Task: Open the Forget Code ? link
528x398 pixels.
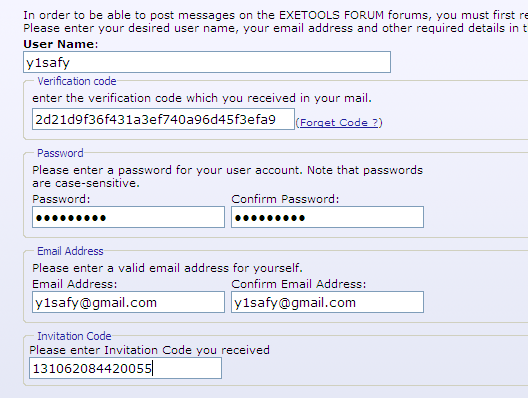Action: 339,123
